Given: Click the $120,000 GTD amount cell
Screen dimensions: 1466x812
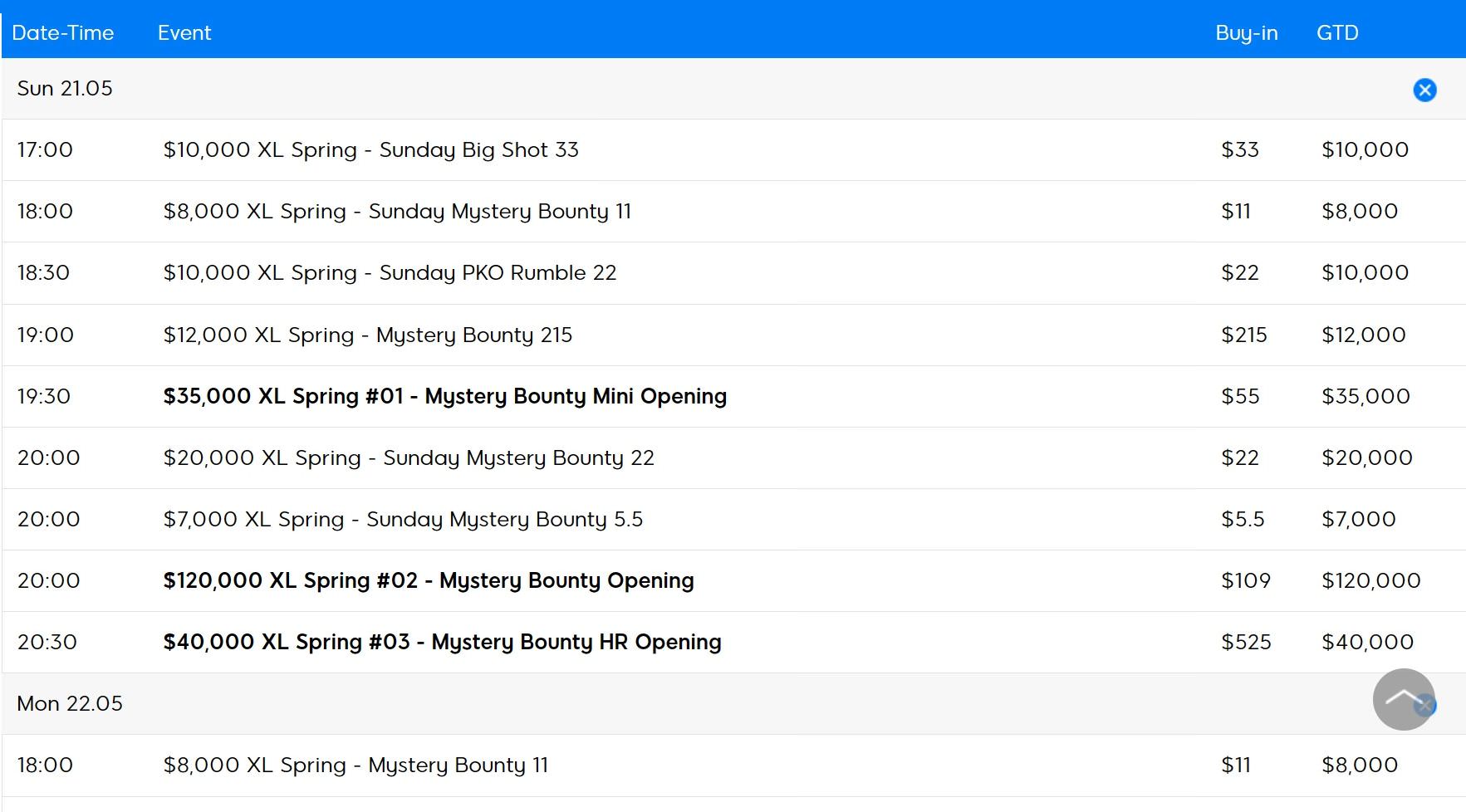Looking at the screenshot, I should click(x=1370, y=581).
